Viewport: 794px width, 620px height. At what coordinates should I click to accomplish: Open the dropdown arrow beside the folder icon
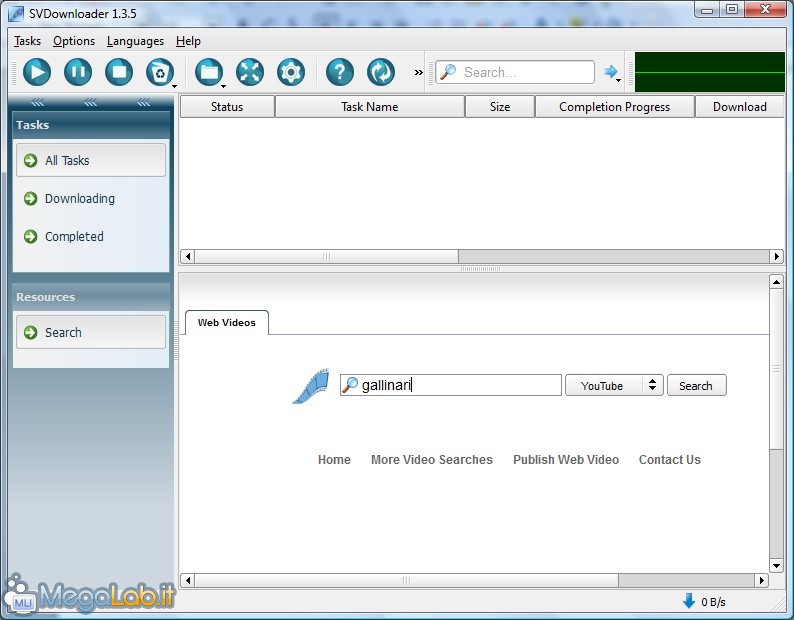[223, 86]
